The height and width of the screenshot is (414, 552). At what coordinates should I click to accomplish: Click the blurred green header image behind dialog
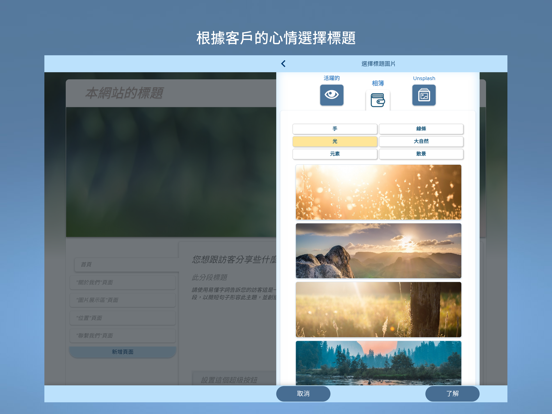pyautogui.click(x=171, y=172)
